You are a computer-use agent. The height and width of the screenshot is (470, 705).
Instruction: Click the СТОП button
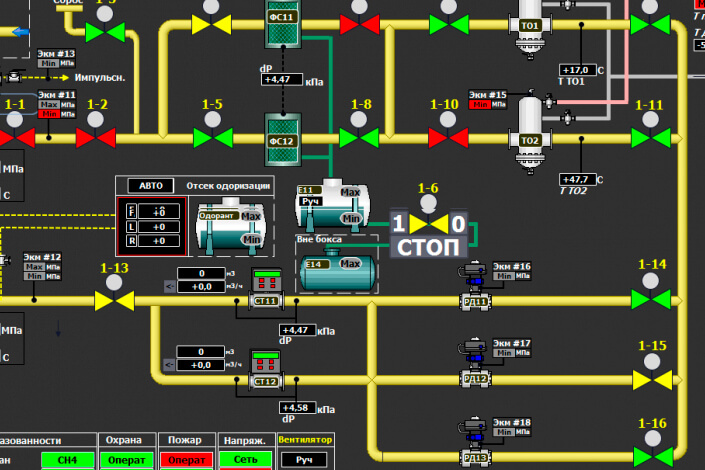428,247
